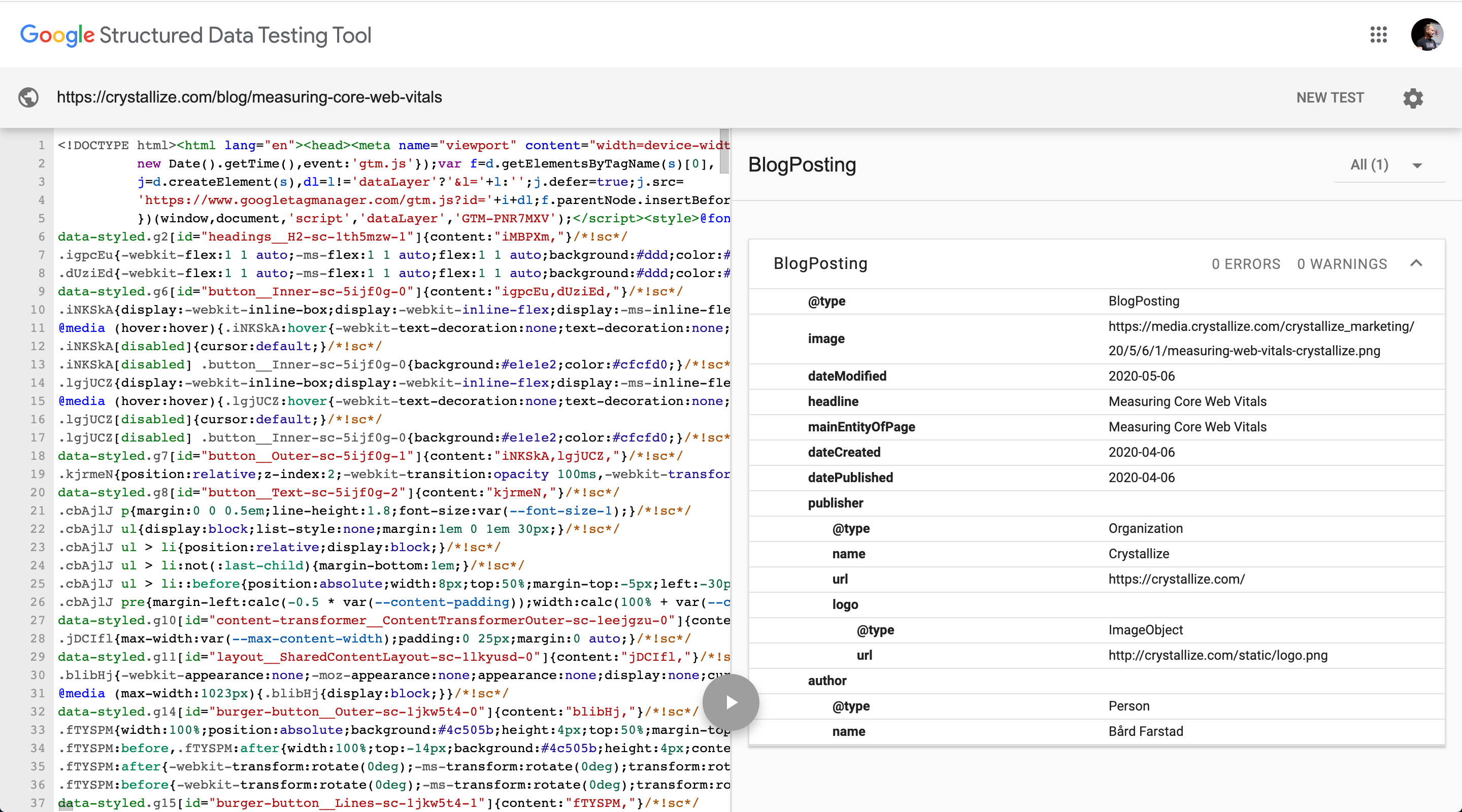Click the tested URL crystallize.com/blog/measuring-core-web-vitals
Image resolution: width=1462 pixels, height=812 pixels.
(249, 97)
